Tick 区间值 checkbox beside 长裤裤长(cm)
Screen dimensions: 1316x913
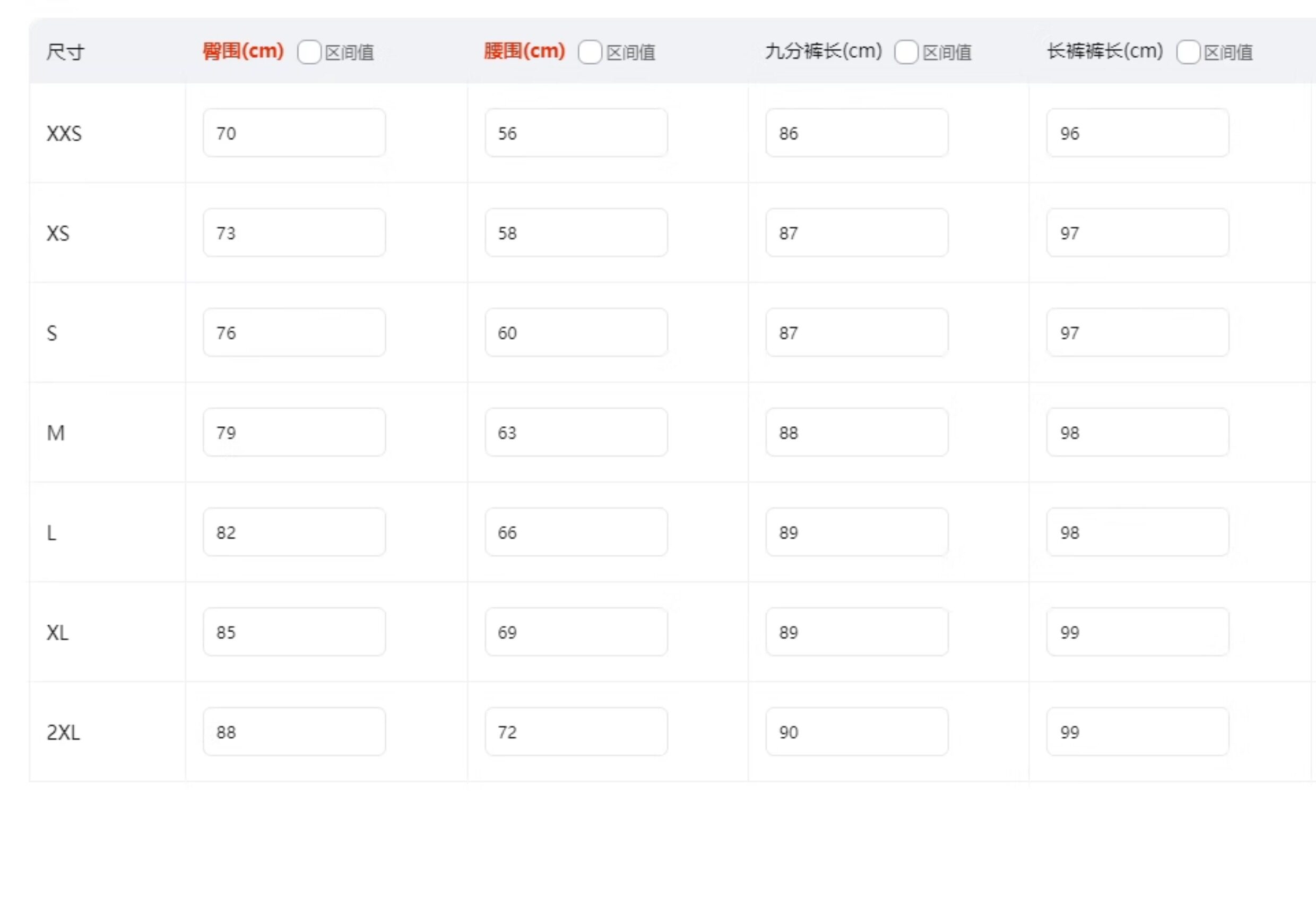tap(1187, 53)
